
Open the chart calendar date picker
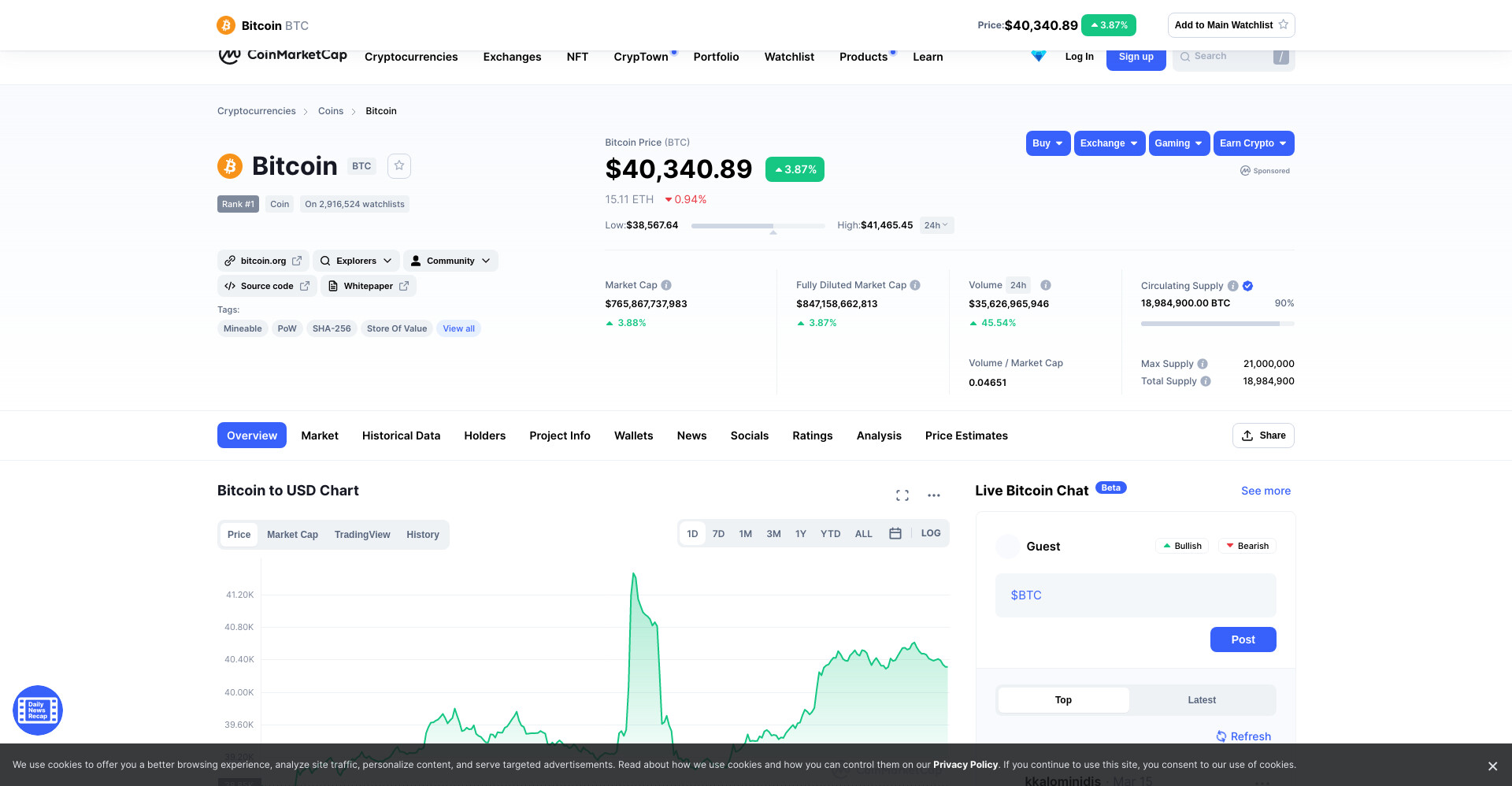pyautogui.click(x=895, y=533)
